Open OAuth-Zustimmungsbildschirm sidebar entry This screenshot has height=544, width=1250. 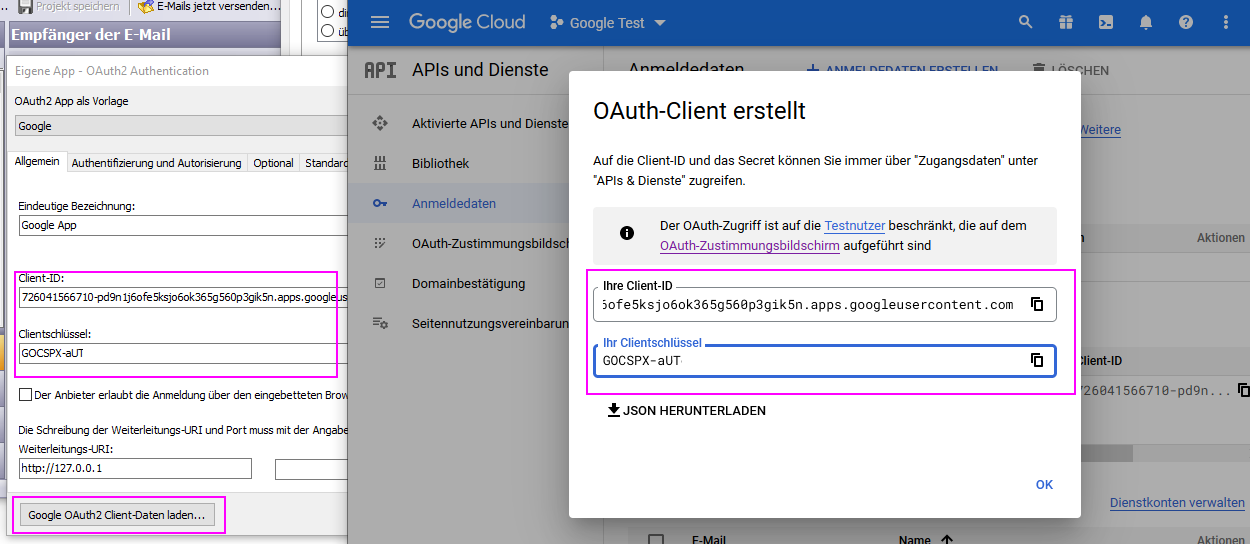[490, 243]
